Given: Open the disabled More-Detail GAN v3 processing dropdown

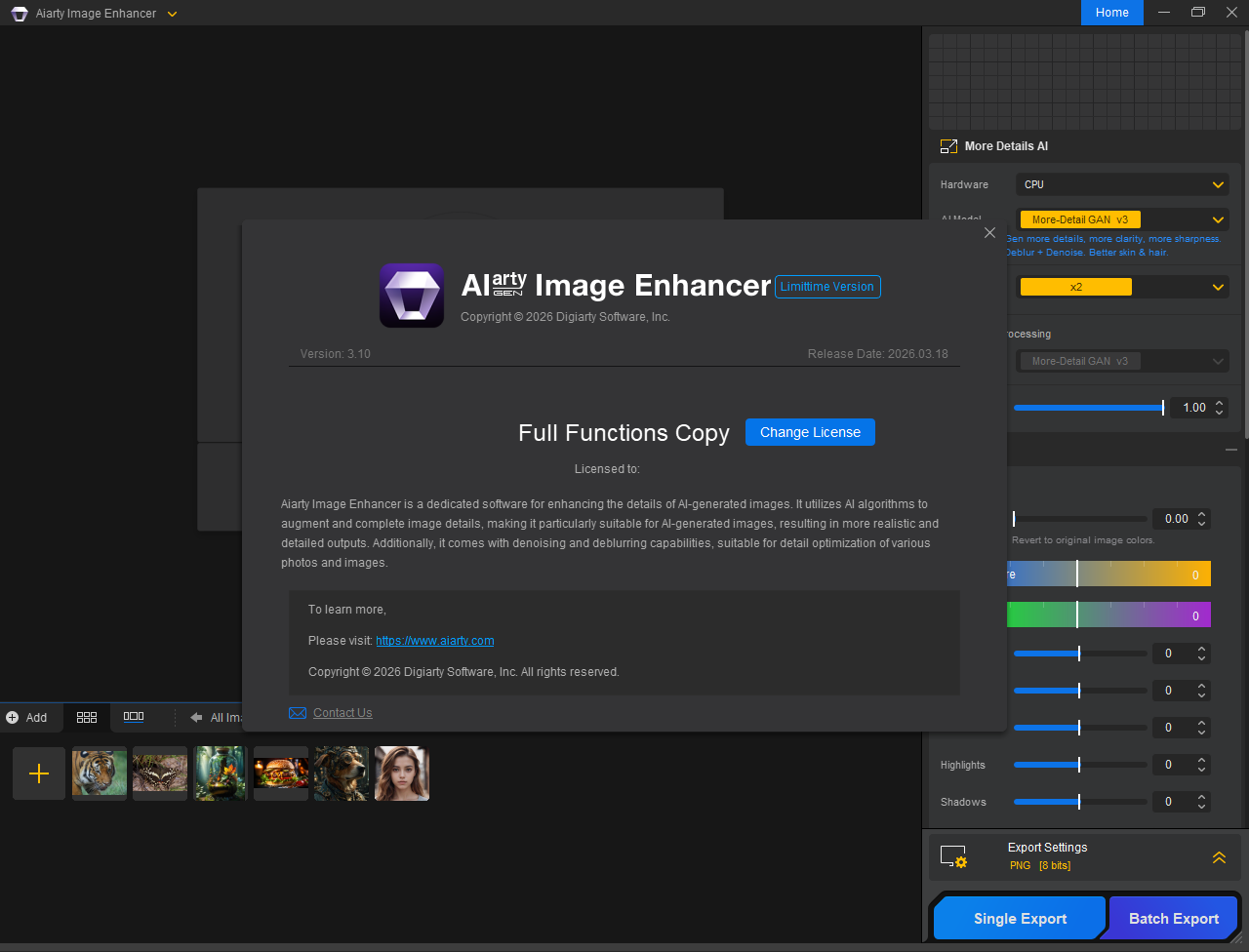Looking at the screenshot, I should coord(1122,361).
